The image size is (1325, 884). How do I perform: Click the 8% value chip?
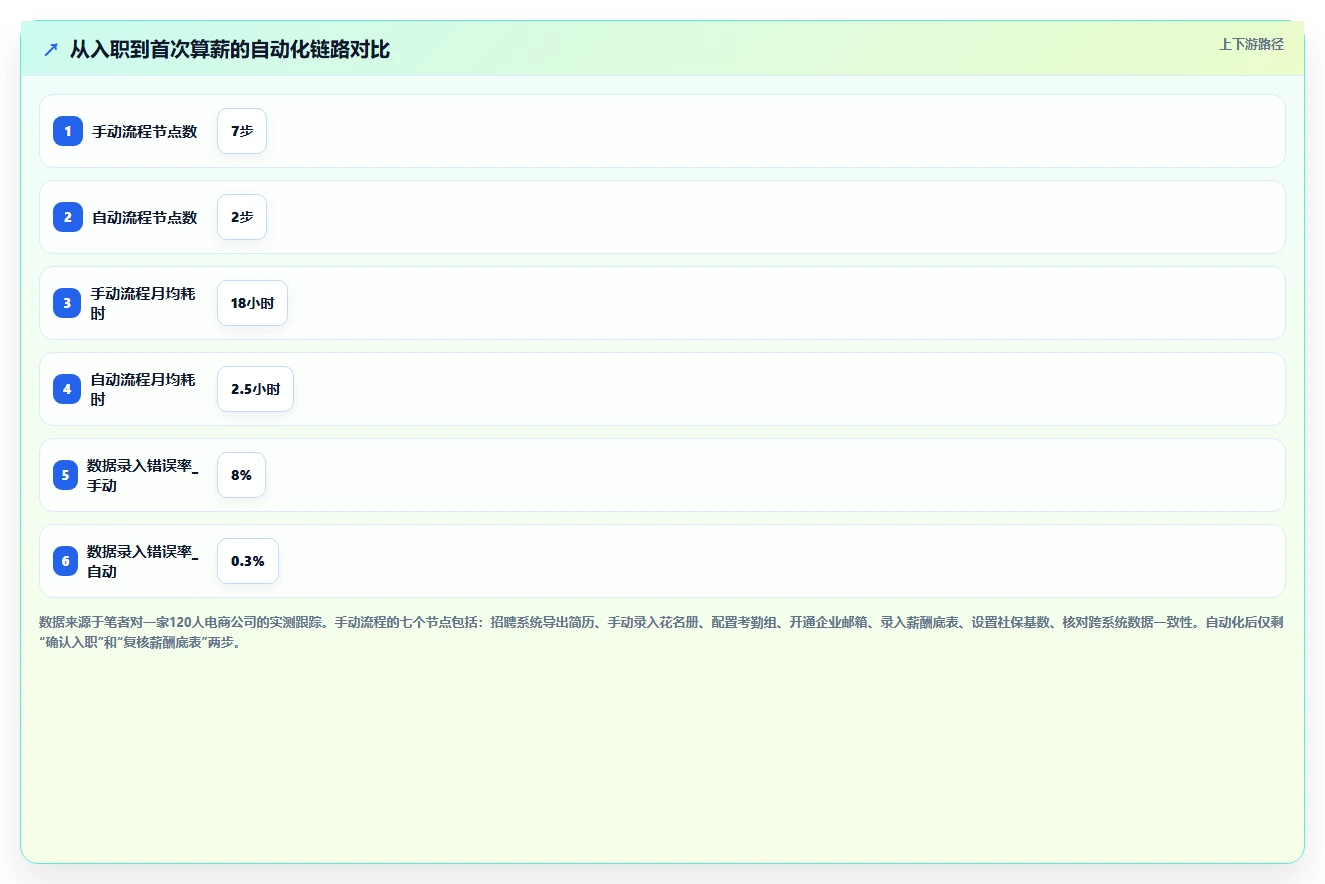point(241,475)
